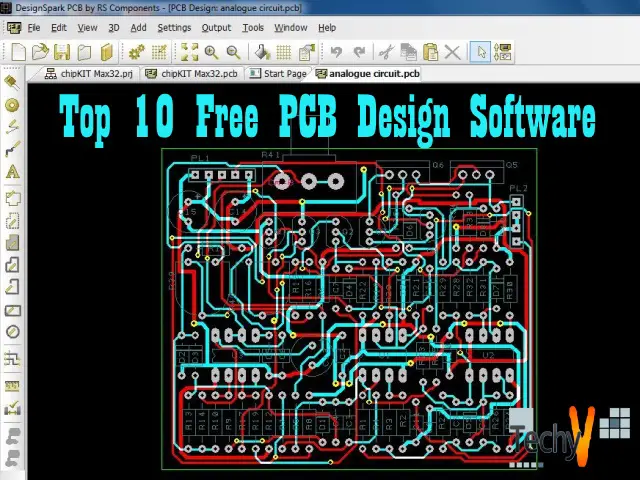Open Colours with paint bucket icon
Image resolution: width=640 pixels, height=480 pixels.
point(262,52)
